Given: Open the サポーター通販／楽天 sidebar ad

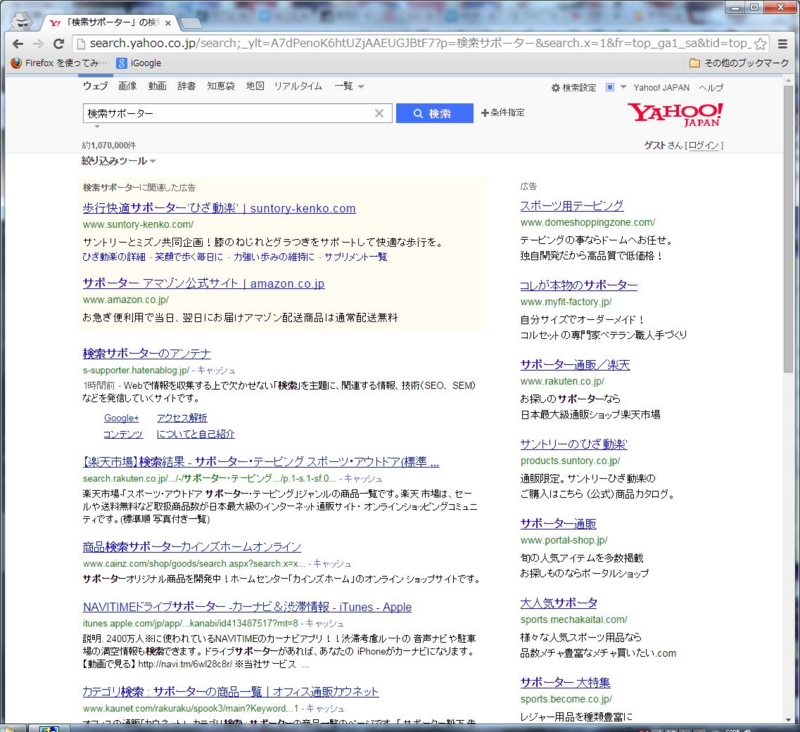Looking at the screenshot, I should tap(575, 365).
